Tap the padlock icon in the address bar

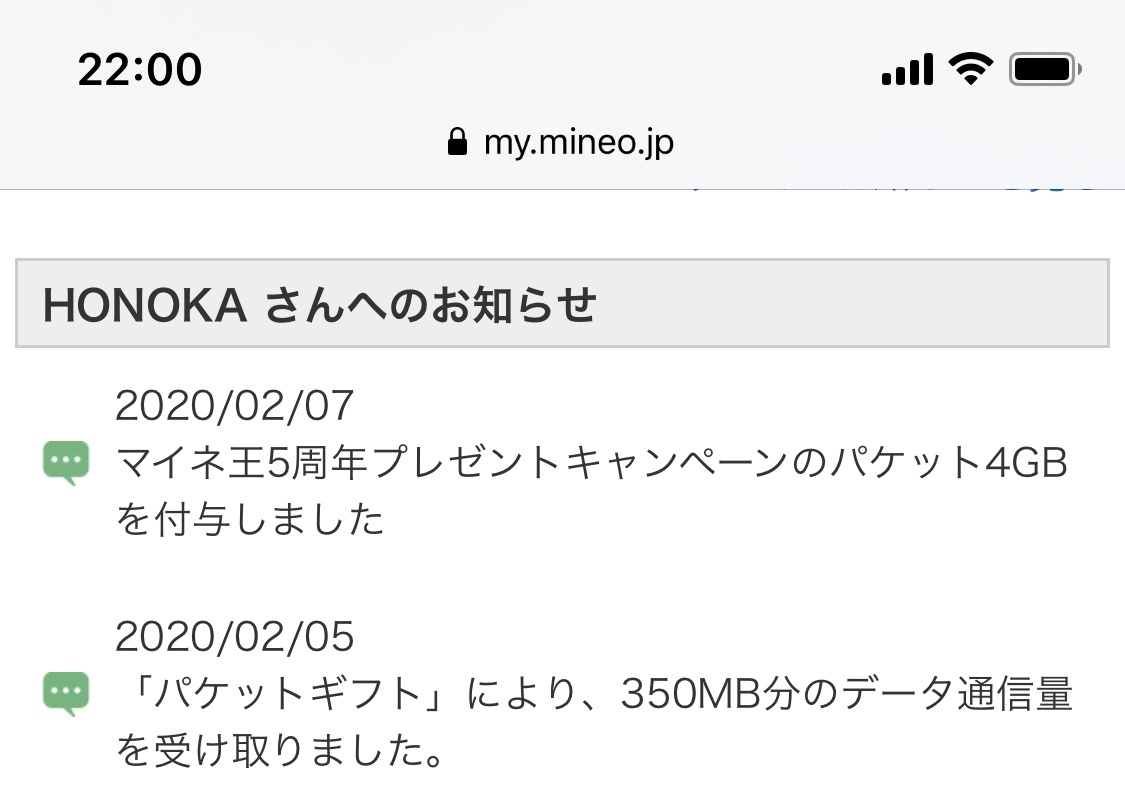coord(457,142)
